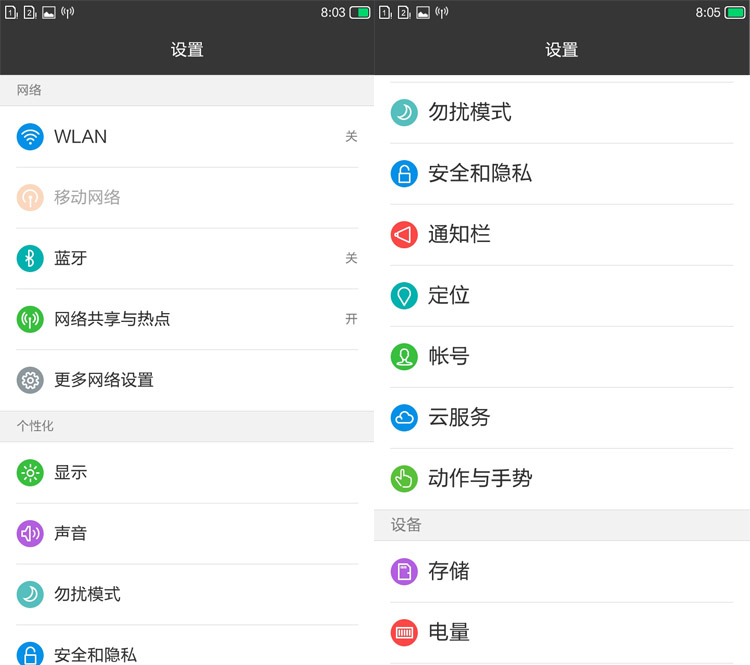Tap the 设置 title on the 8:05 screen
The height and width of the screenshot is (665, 750).
[x=562, y=50]
